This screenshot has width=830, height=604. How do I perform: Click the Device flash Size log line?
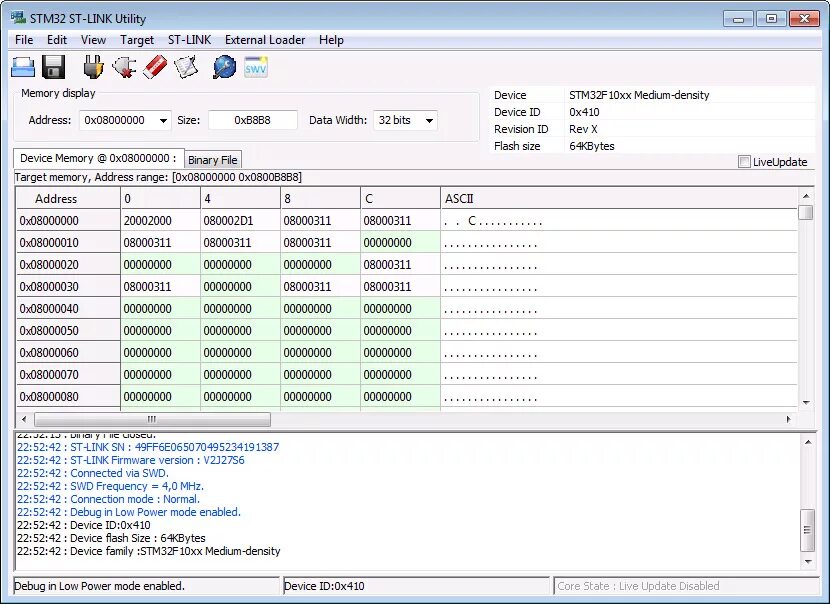point(111,538)
